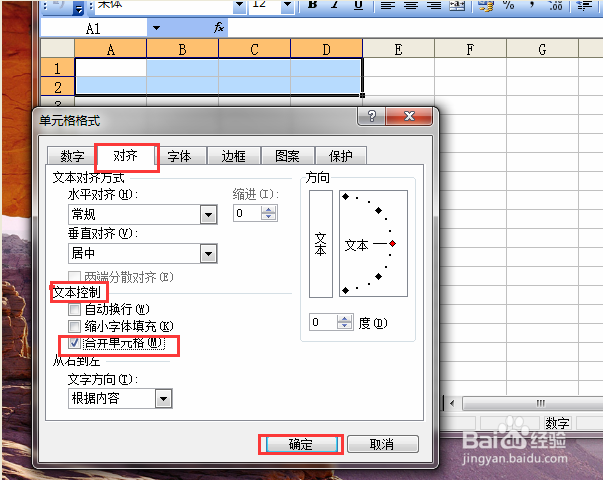Click the degrees number field
Image resolution: width=603 pixels, height=480 pixels.
click(x=323, y=322)
